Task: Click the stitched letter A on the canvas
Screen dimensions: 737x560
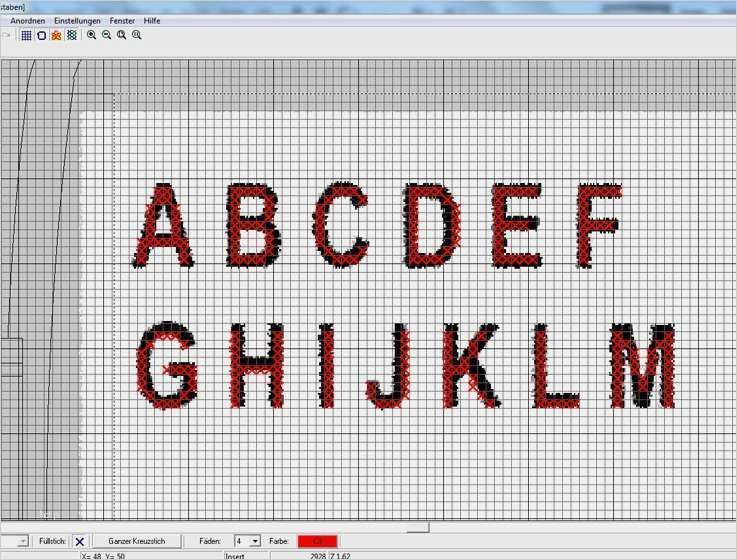Action: click(163, 226)
